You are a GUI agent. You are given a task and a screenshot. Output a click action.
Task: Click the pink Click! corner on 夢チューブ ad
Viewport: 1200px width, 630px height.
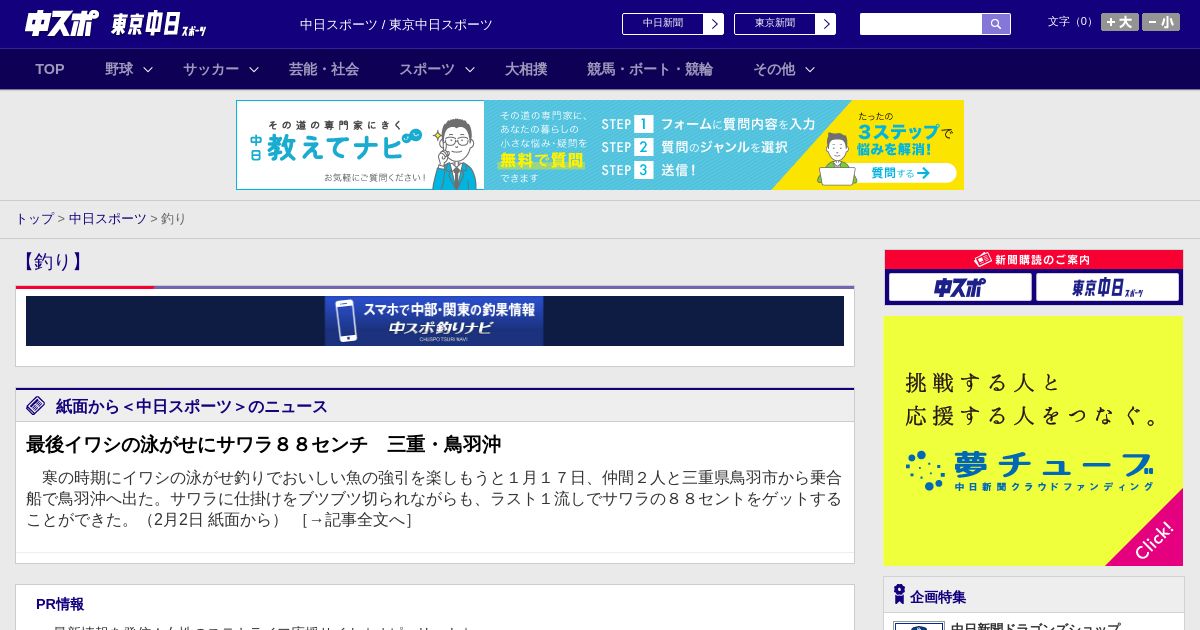coord(1152,540)
